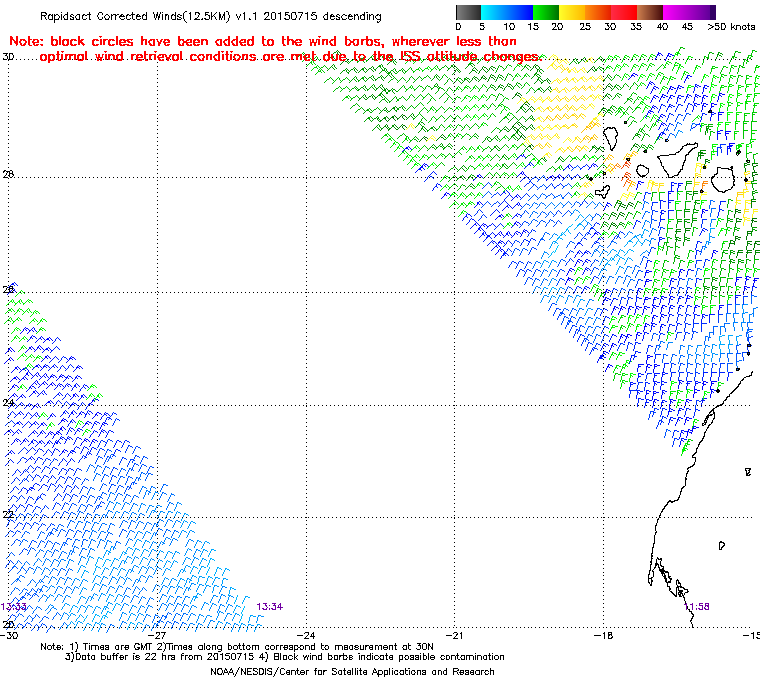Screen dimensions: 760x688
Task: Click the '35' label under the color scale
Action: click(636, 27)
